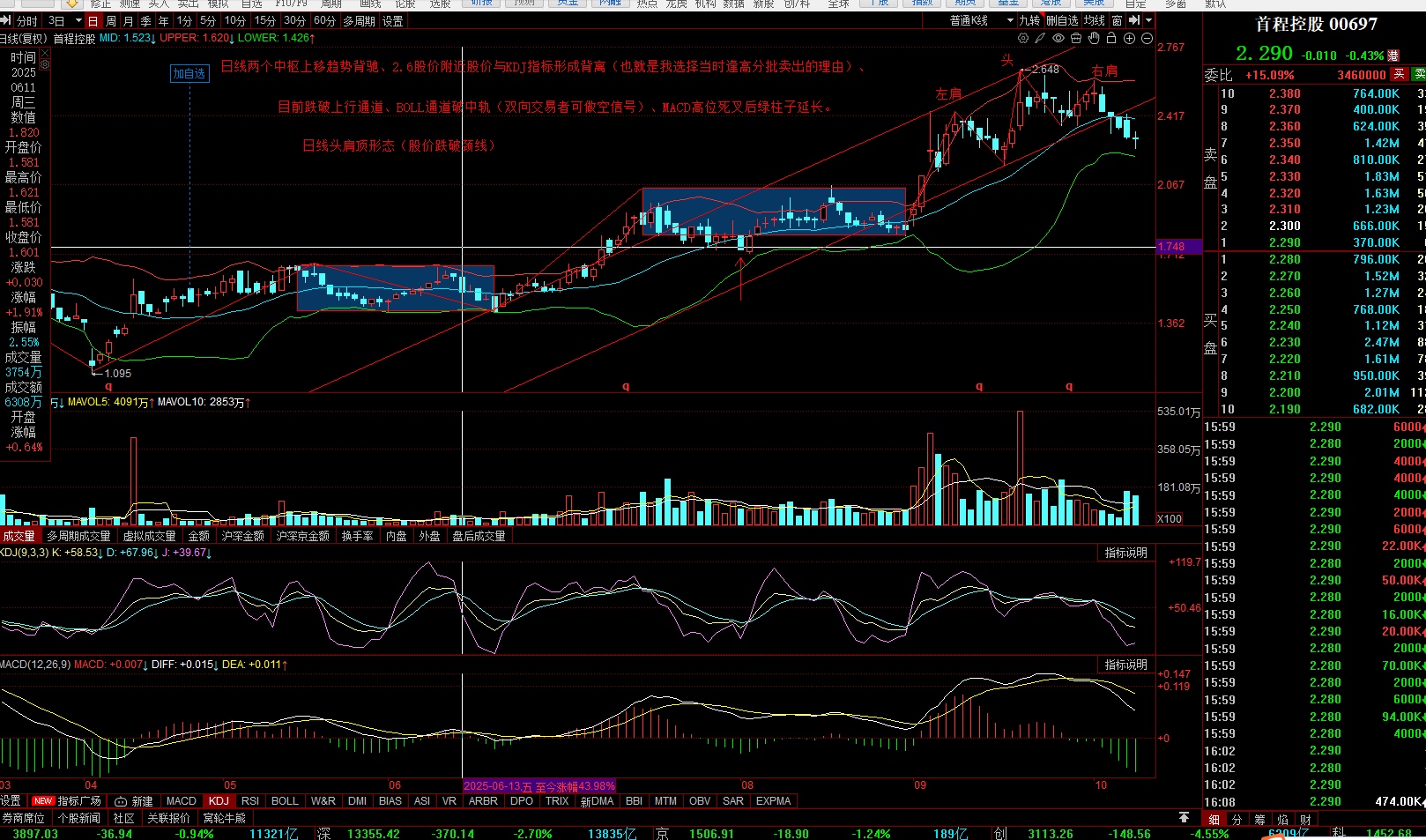This screenshot has height=840, width=1426.
Task: Collapse side panel using right arrow-bar icon
Action: pyautogui.click(x=1135, y=20)
